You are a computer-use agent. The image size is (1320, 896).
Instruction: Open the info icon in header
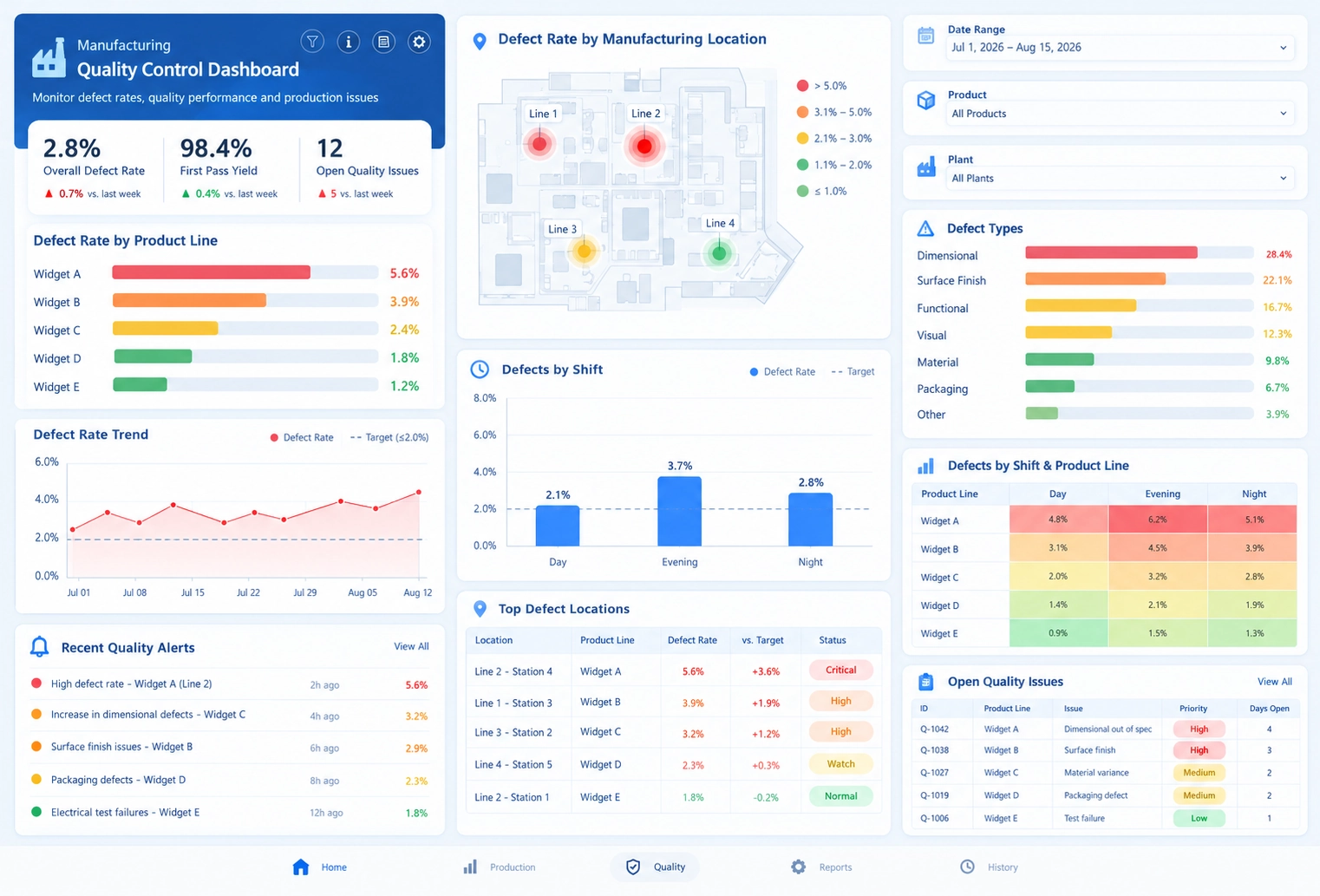pos(349,42)
